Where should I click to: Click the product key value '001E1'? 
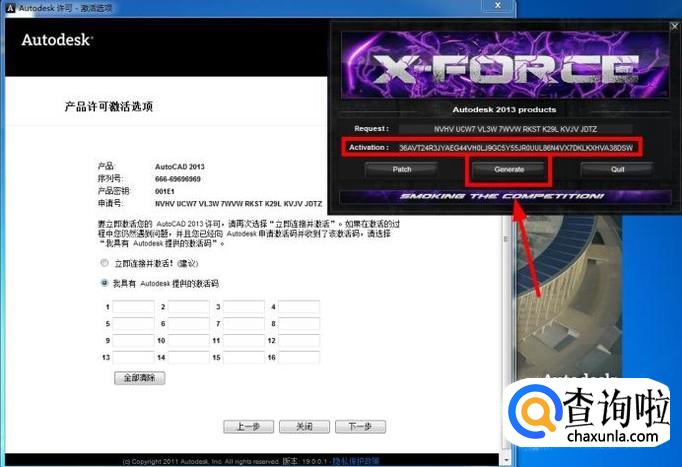pos(164,191)
